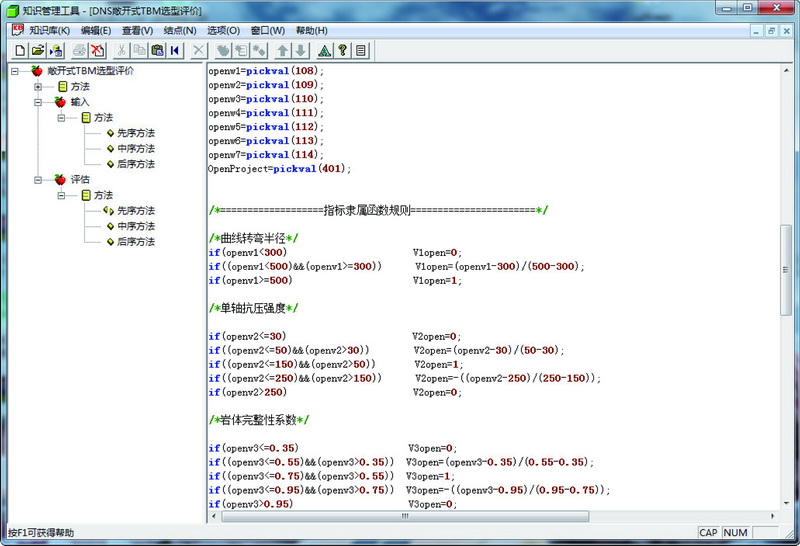Select 中序方法 under 输入 方法

click(136, 148)
